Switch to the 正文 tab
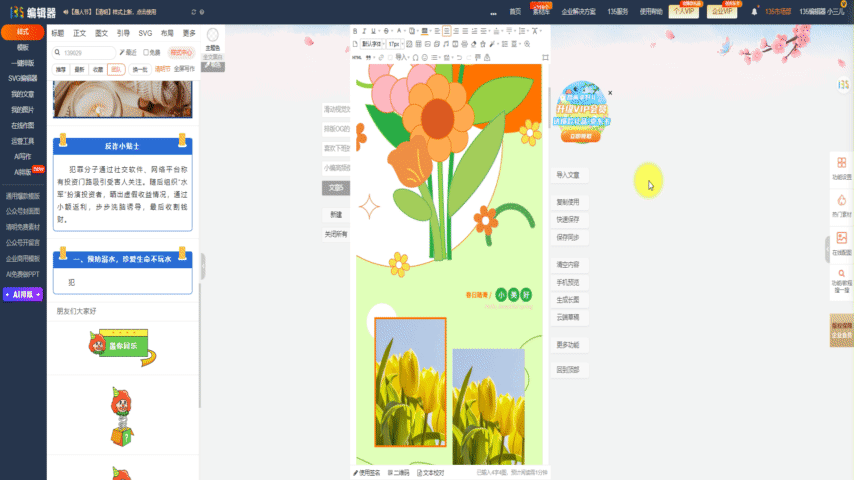Image resolution: width=854 pixels, height=480 pixels. pos(80,33)
